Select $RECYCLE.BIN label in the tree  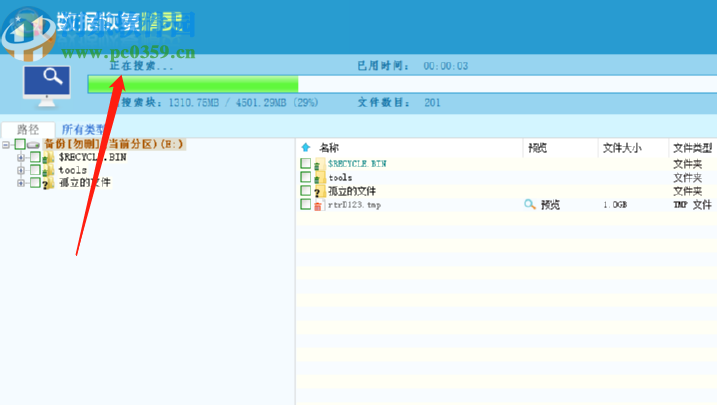[92, 157]
